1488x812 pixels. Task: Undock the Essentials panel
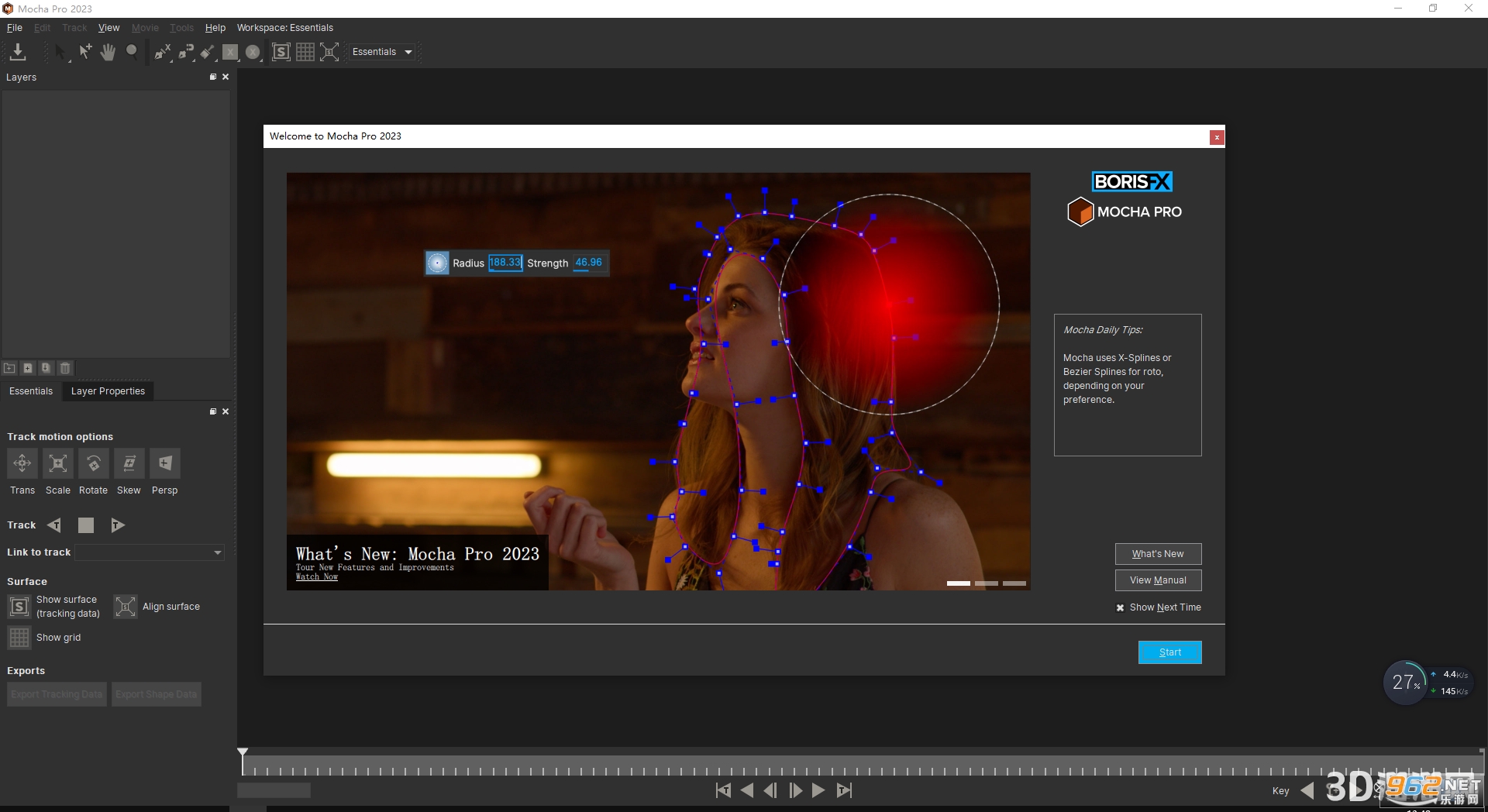(x=213, y=411)
